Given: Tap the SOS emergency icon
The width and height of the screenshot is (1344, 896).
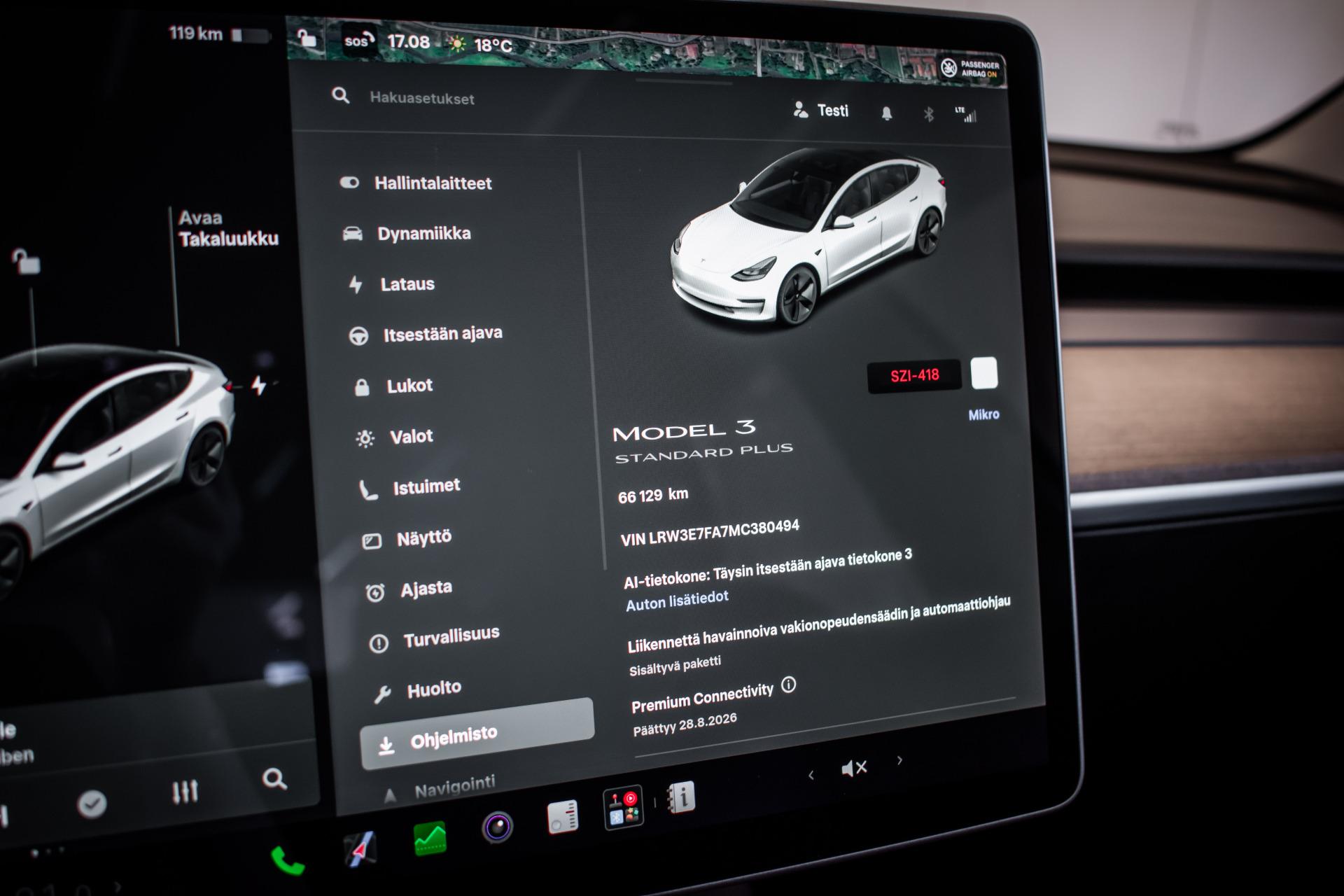Looking at the screenshot, I should pos(358,41).
